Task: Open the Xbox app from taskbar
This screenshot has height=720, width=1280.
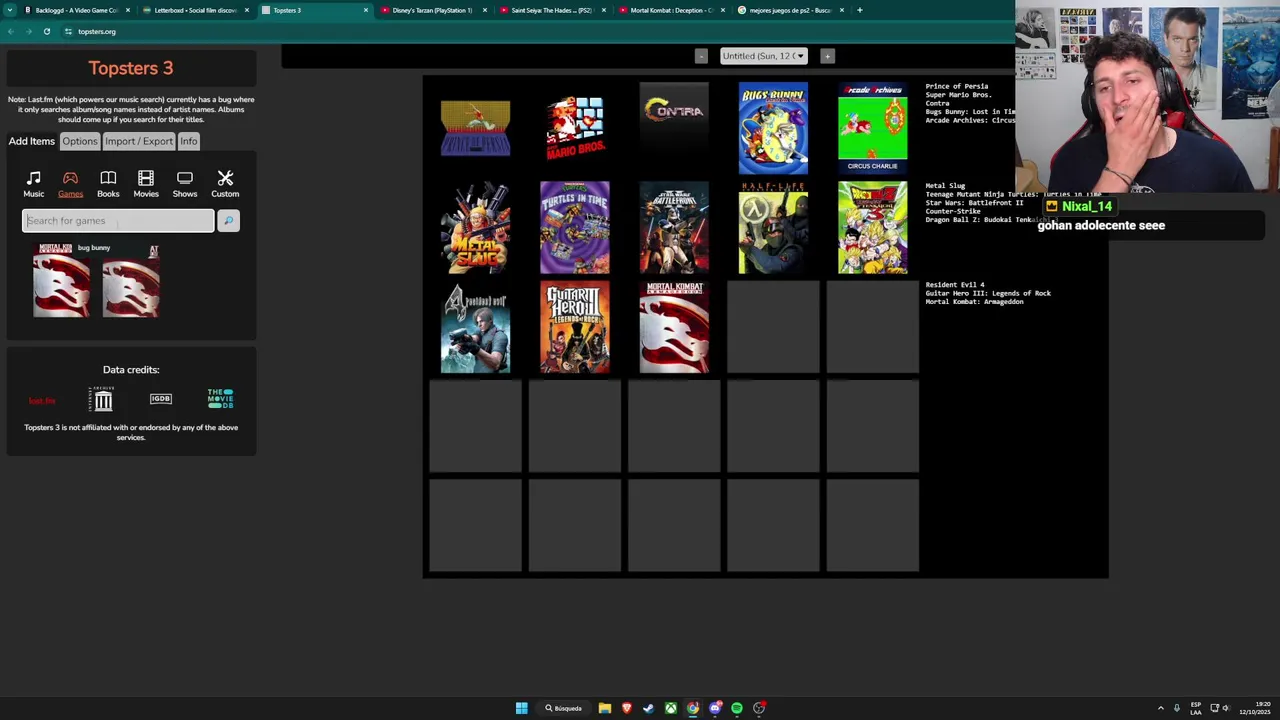Action: tap(671, 708)
